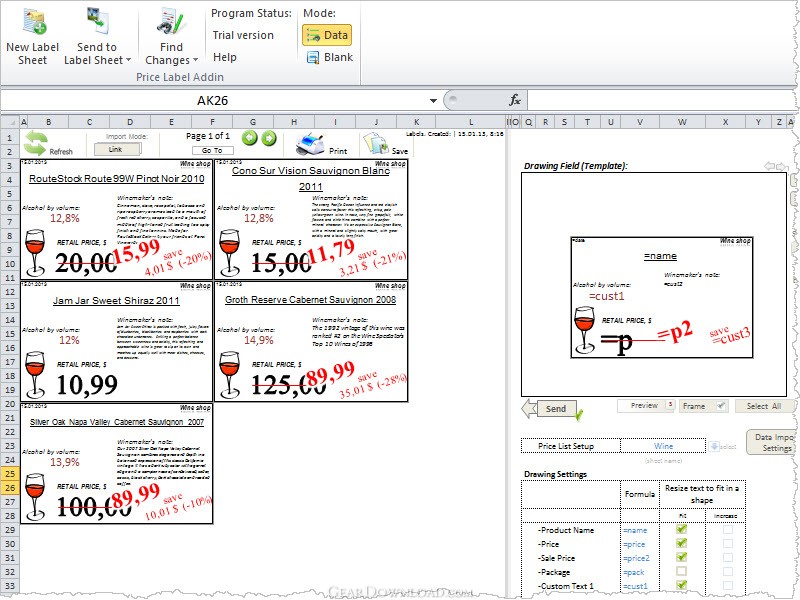
Task: Select column header W
Action: click(682, 122)
